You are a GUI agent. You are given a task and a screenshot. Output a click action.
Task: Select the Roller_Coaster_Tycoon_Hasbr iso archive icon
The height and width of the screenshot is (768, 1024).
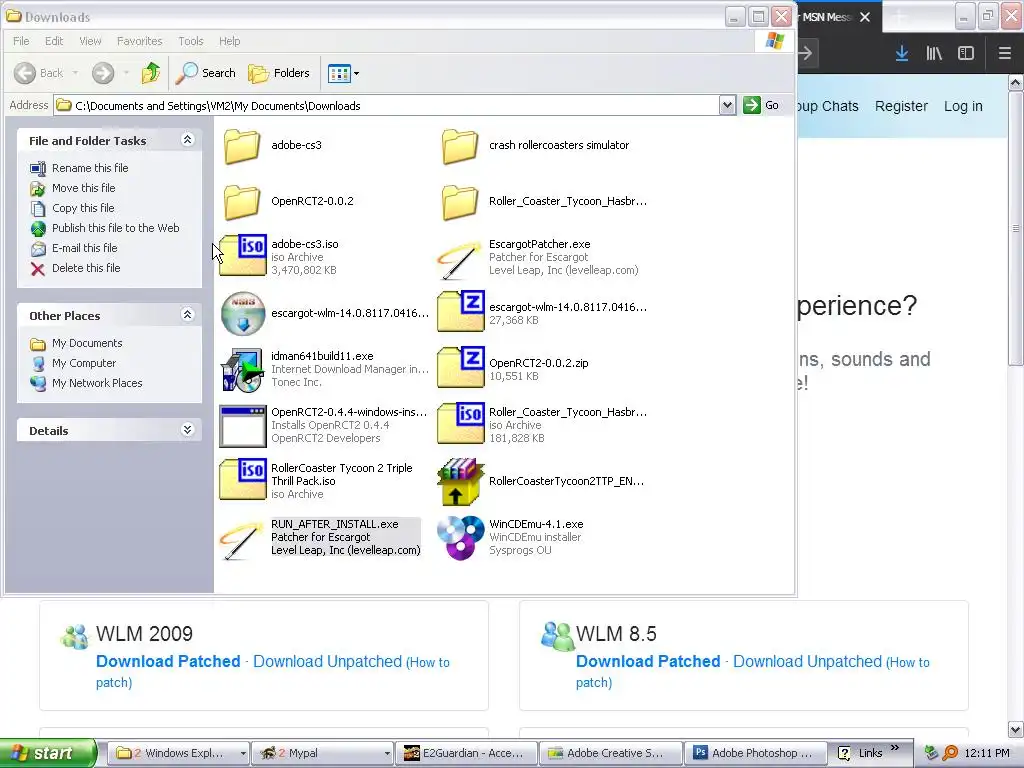coord(461,424)
